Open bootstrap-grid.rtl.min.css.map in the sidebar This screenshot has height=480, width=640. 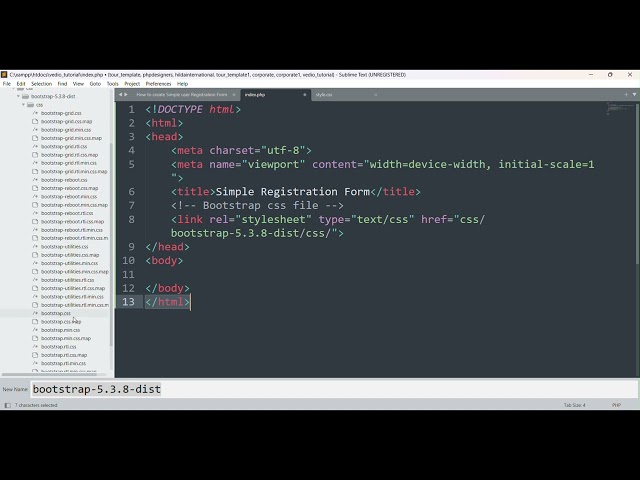(x=74, y=171)
